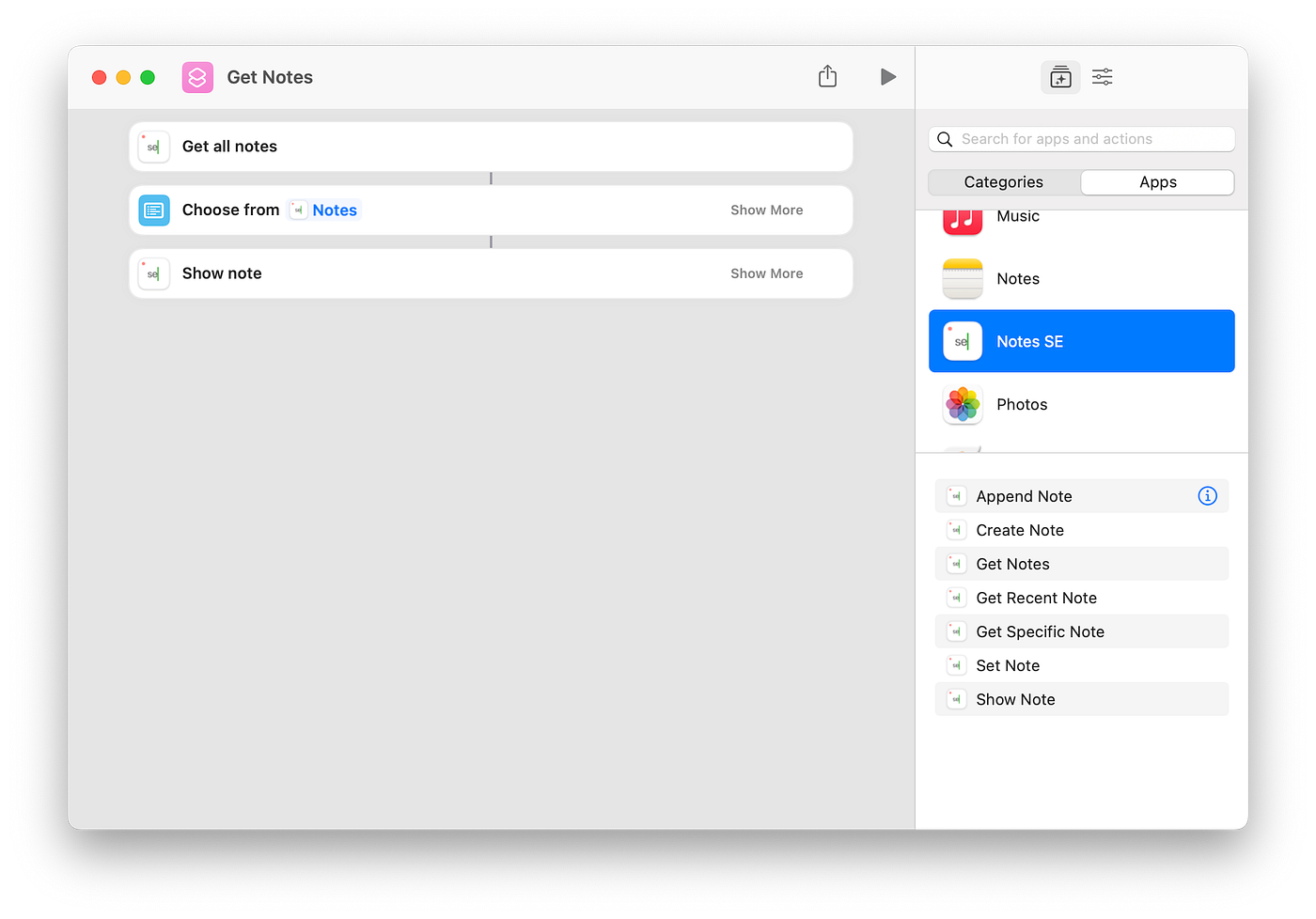Click the Share shortcut icon
Image resolution: width=1316 pixels, height=919 pixels.
pos(827,76)
